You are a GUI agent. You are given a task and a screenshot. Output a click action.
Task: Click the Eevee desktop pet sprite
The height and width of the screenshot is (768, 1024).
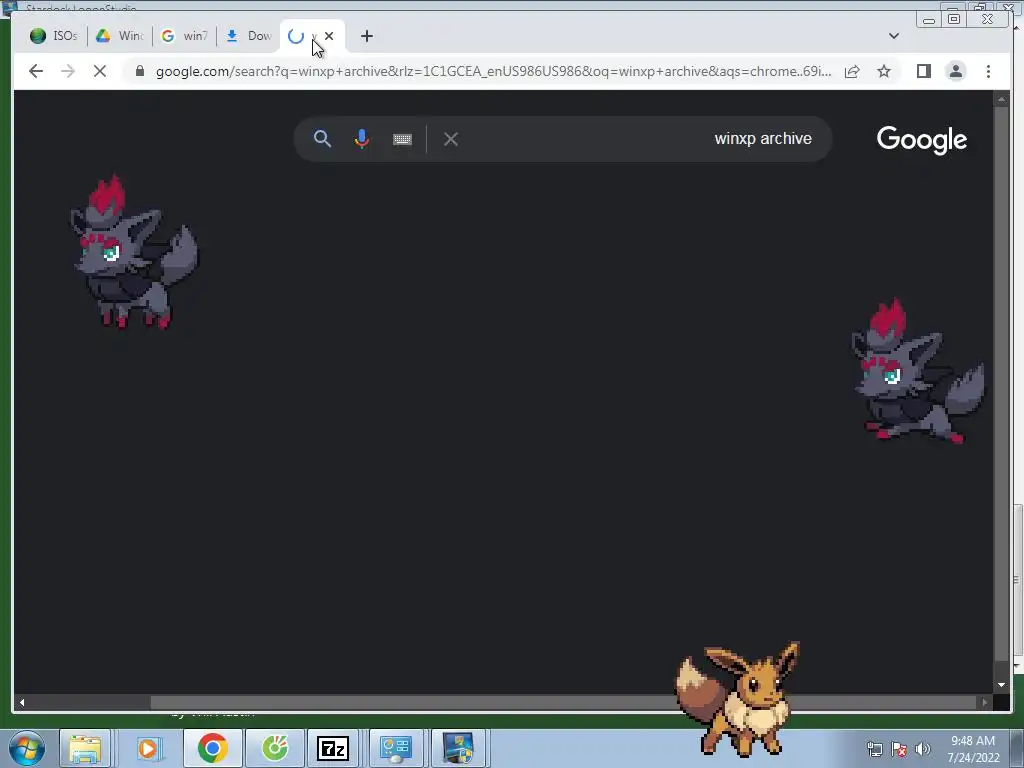point(737,697)
